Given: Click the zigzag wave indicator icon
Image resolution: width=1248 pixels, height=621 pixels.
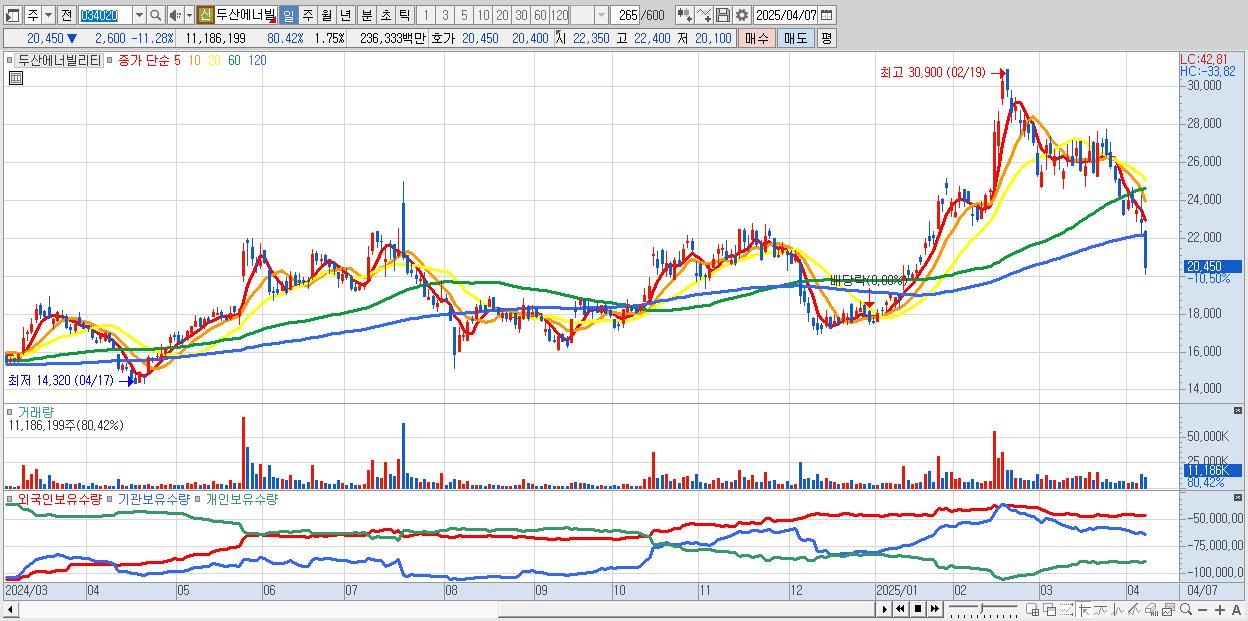Looking at the screenshot, I should (1118, 610).
